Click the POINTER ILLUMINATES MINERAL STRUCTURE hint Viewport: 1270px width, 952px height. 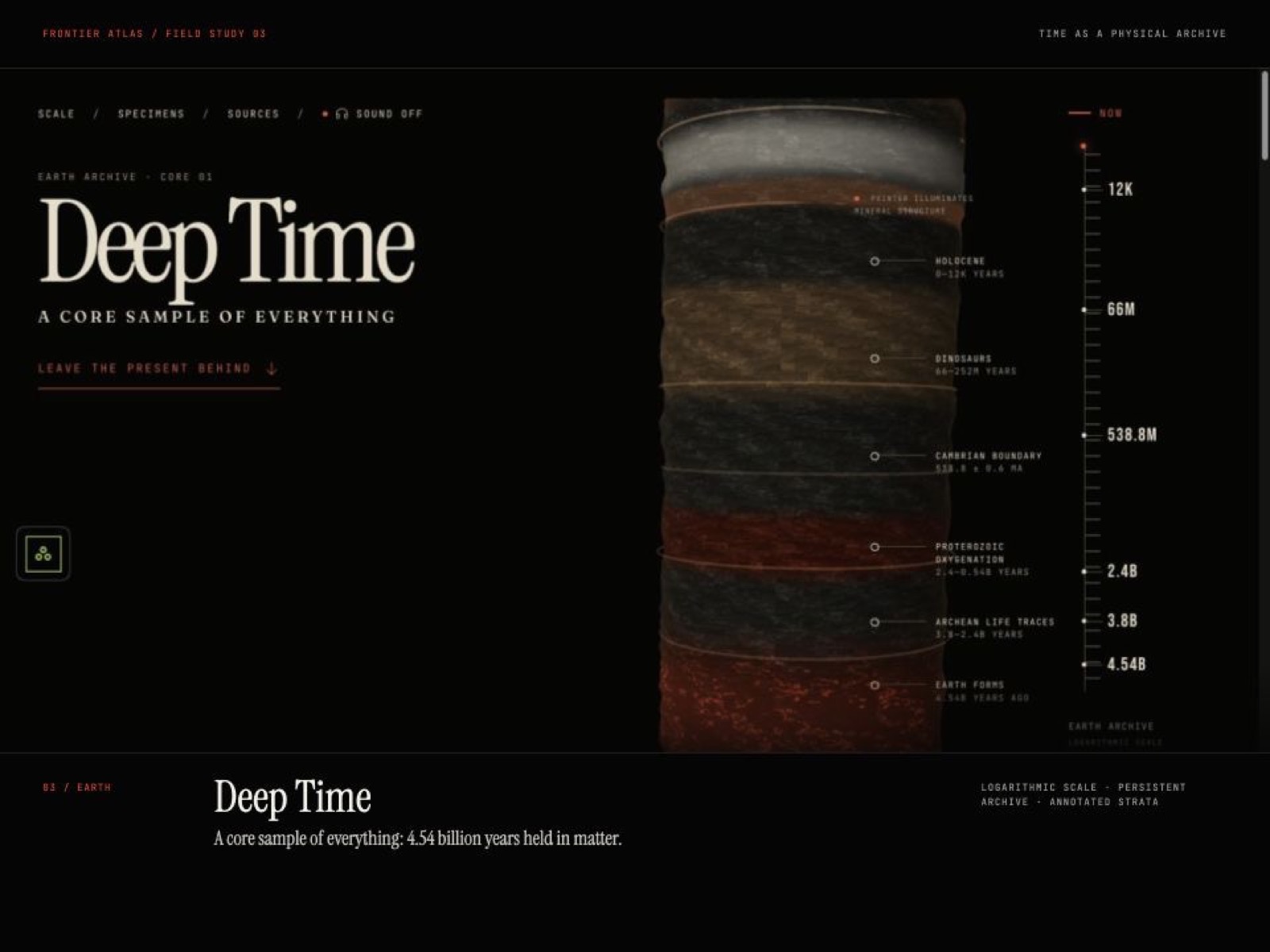tap(913, 205)
